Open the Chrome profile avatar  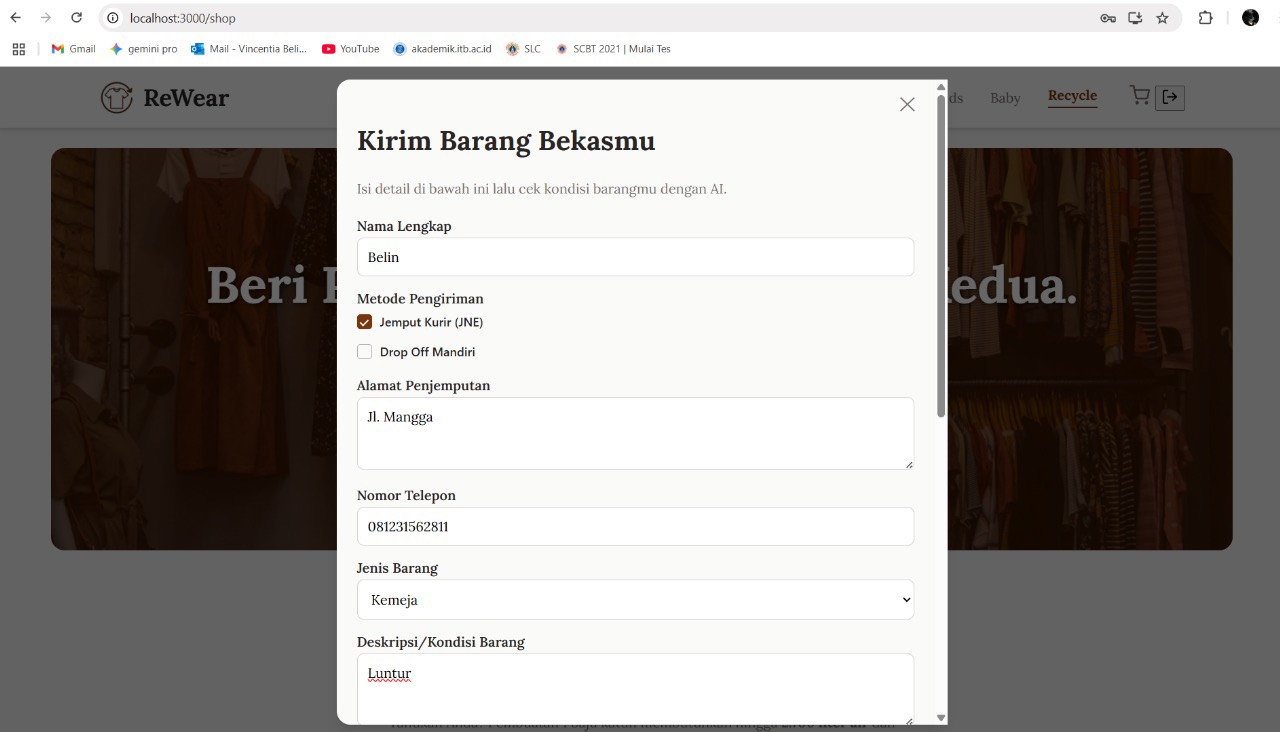pos(1250,18)
